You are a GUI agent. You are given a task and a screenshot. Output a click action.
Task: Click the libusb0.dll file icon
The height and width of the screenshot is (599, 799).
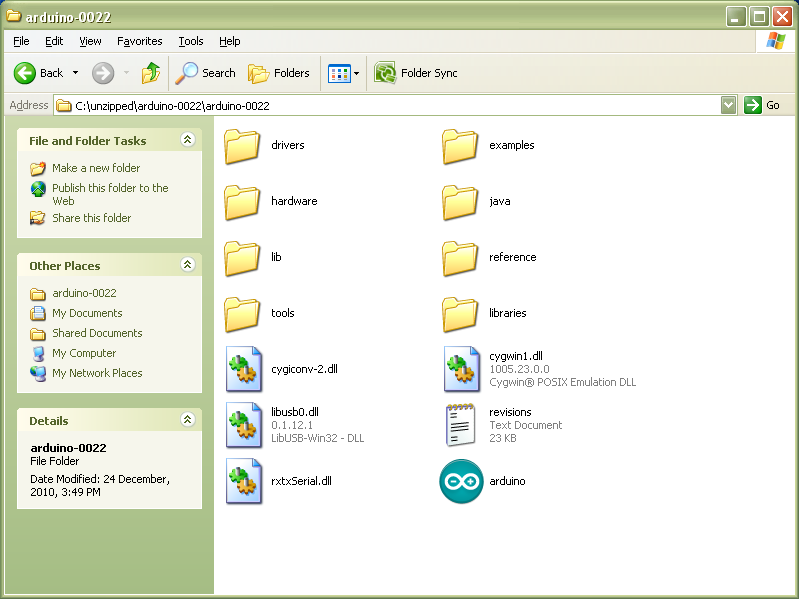pos(243,425)
